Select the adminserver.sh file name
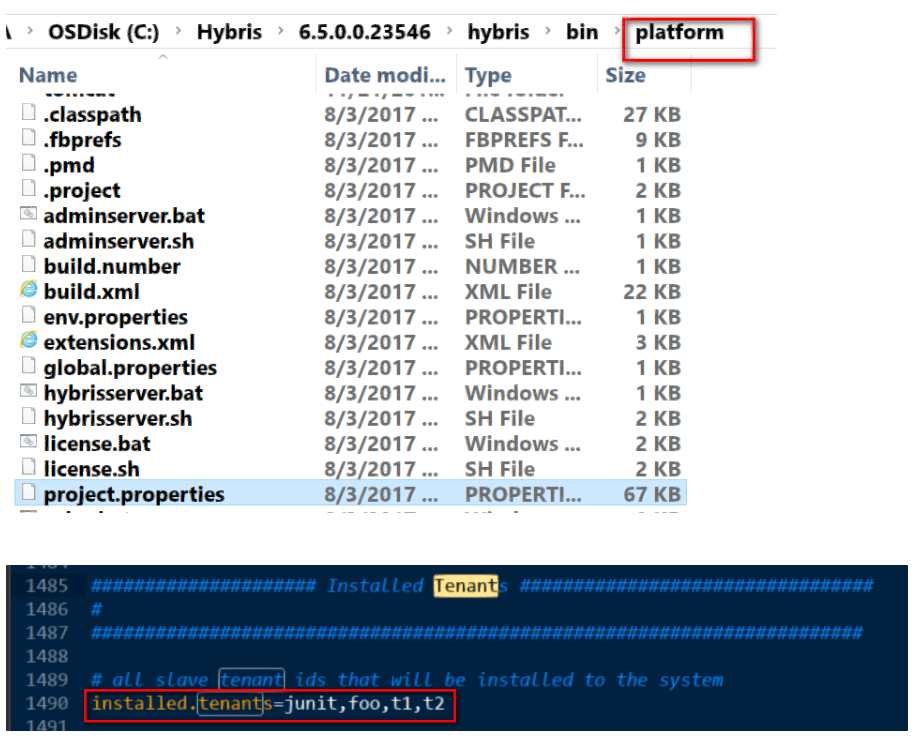 [119, 241]
